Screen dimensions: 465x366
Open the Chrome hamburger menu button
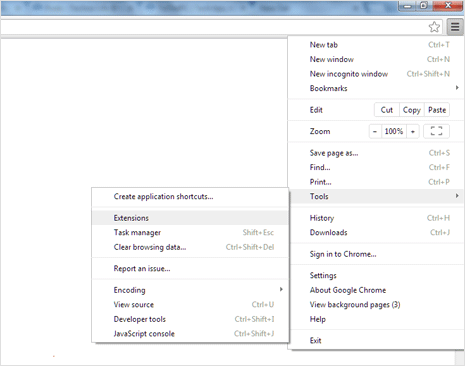coord(455,27)
